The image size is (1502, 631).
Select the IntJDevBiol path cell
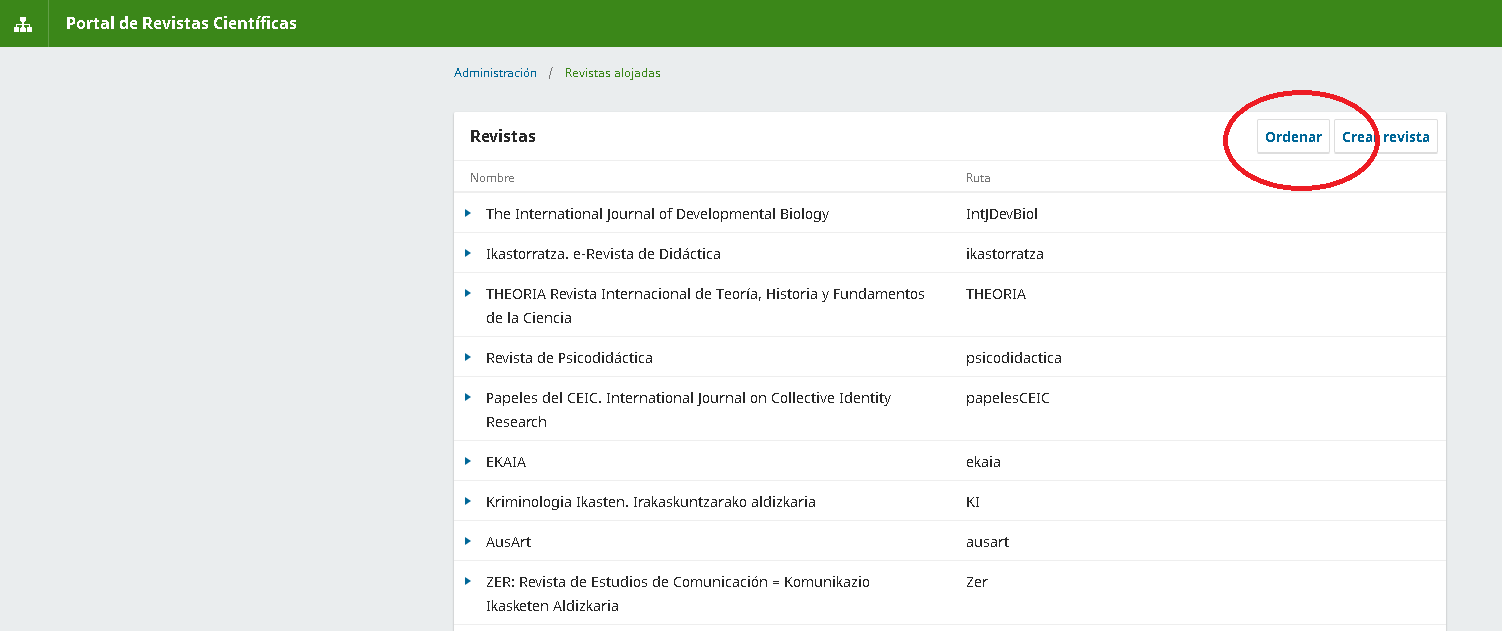pos(1002,214)
